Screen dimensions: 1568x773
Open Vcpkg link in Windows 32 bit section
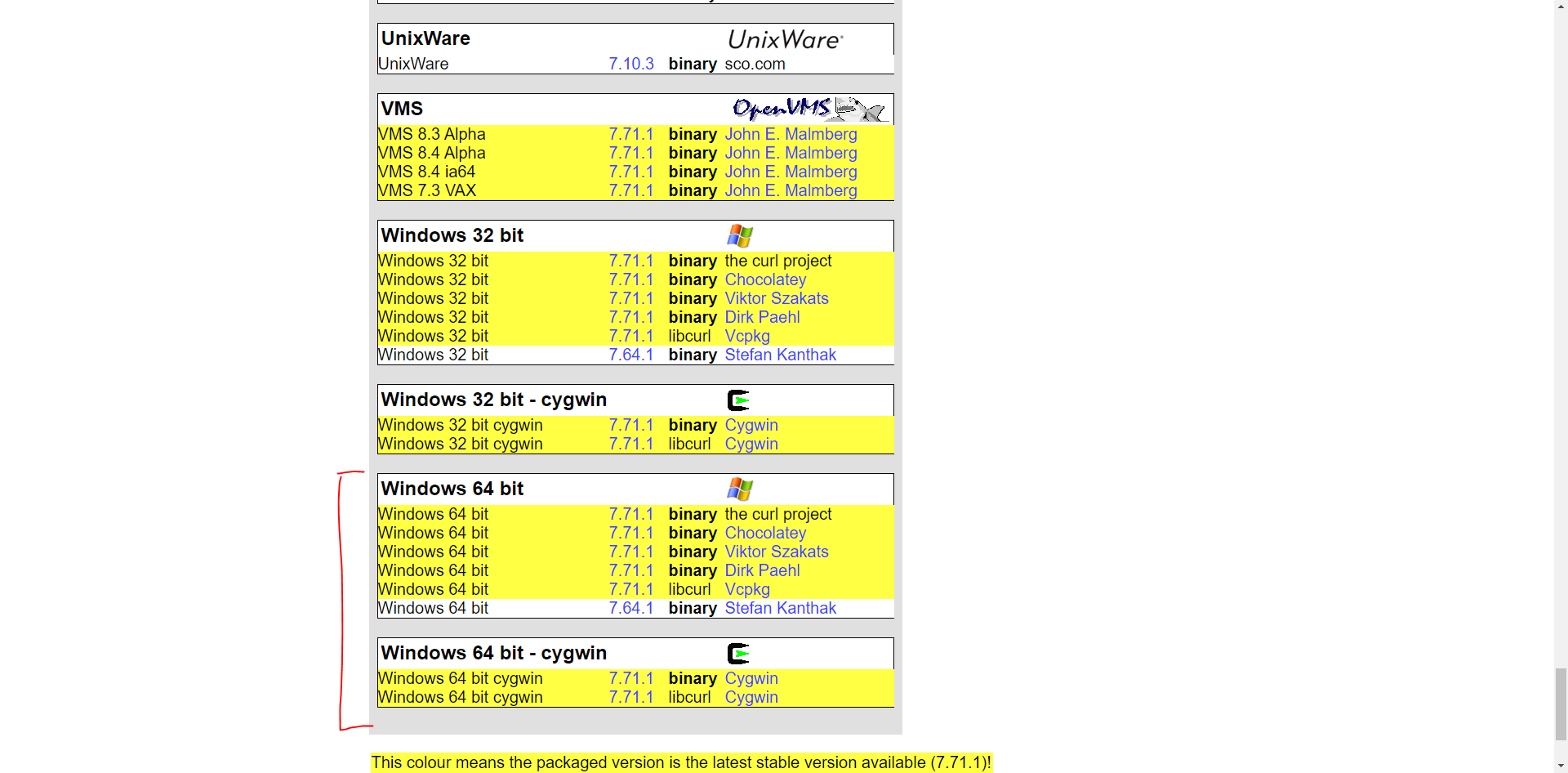pos(747,336)
